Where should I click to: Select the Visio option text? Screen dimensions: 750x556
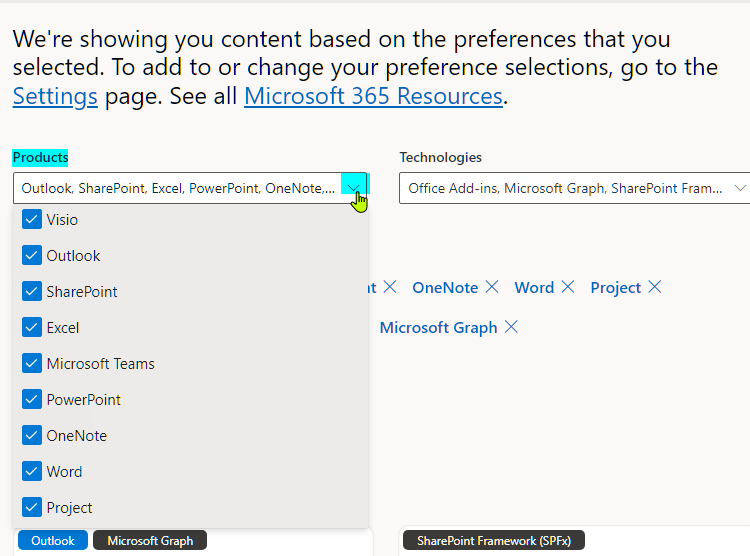[62, 220]
